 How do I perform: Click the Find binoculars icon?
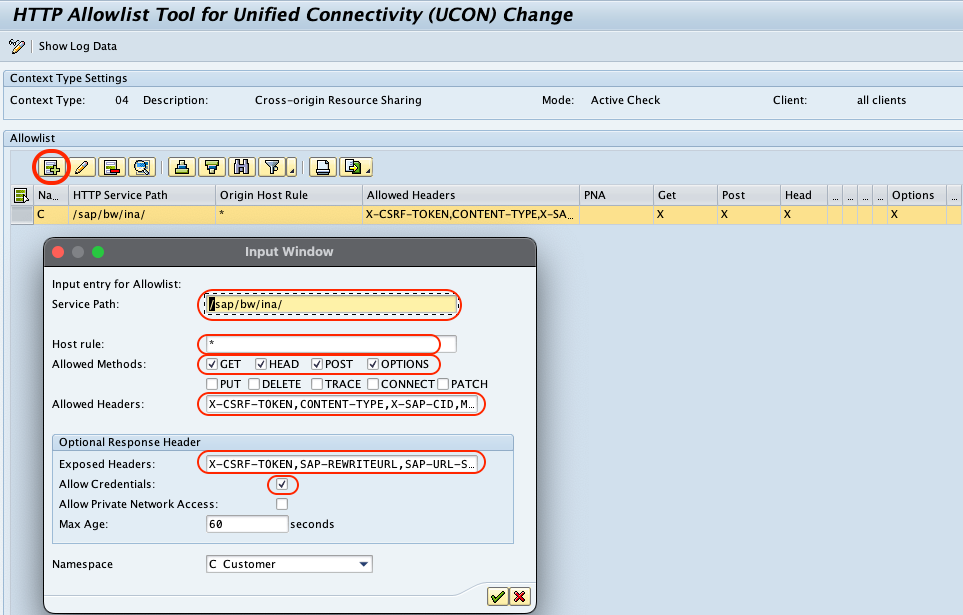click(x=242, y=167)
